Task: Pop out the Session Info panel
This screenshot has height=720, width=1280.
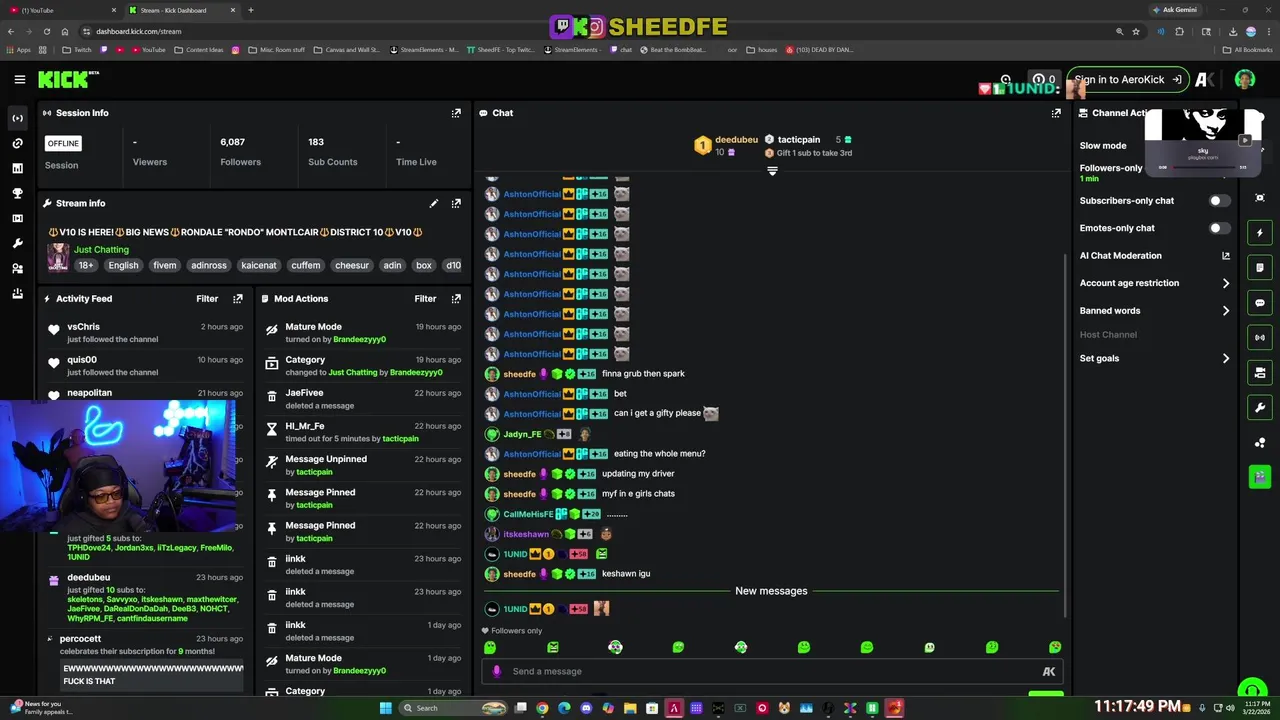Action: tap(456, 113)
